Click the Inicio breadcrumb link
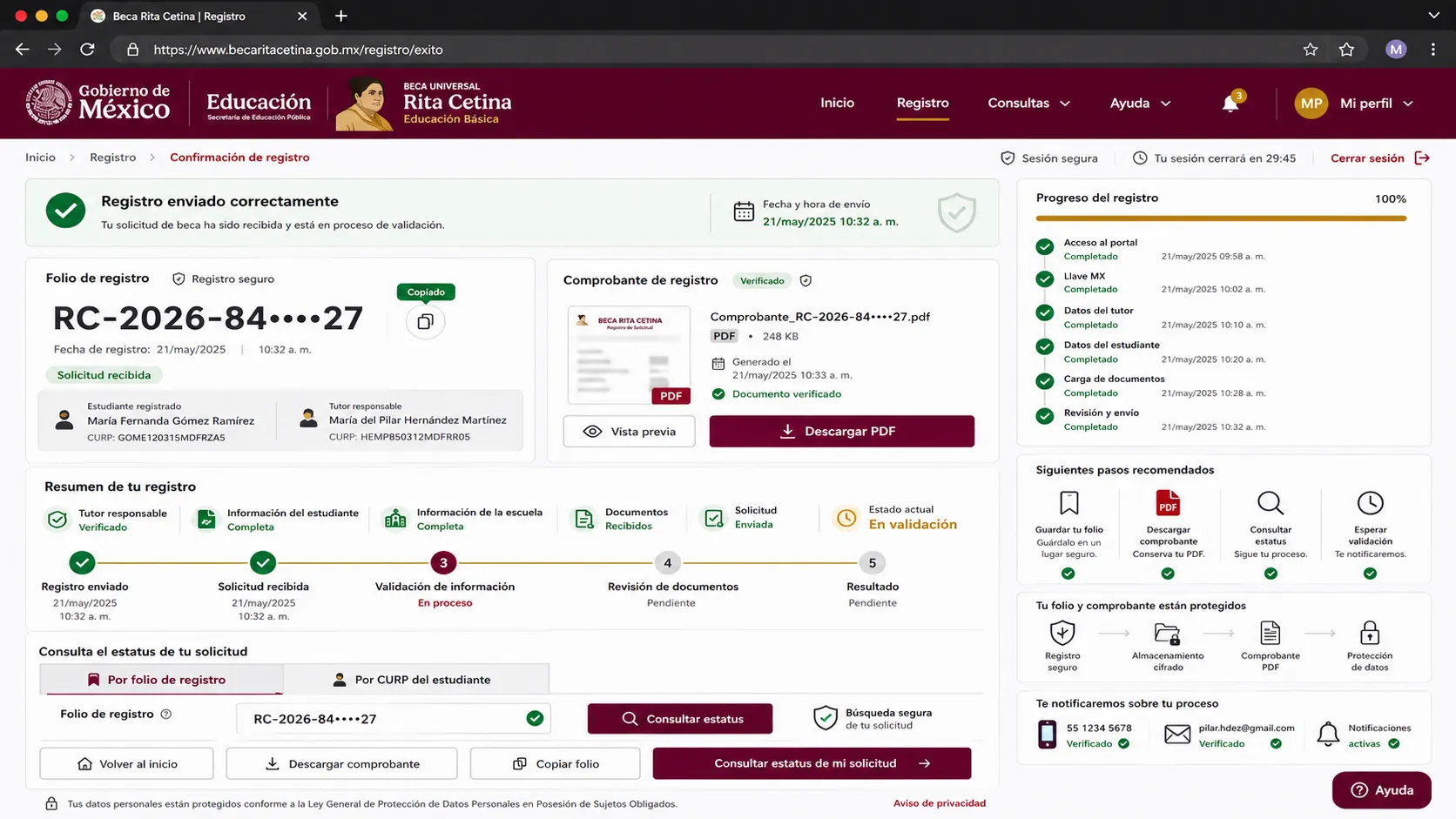1456x819 pixels. tap(40, 158)
